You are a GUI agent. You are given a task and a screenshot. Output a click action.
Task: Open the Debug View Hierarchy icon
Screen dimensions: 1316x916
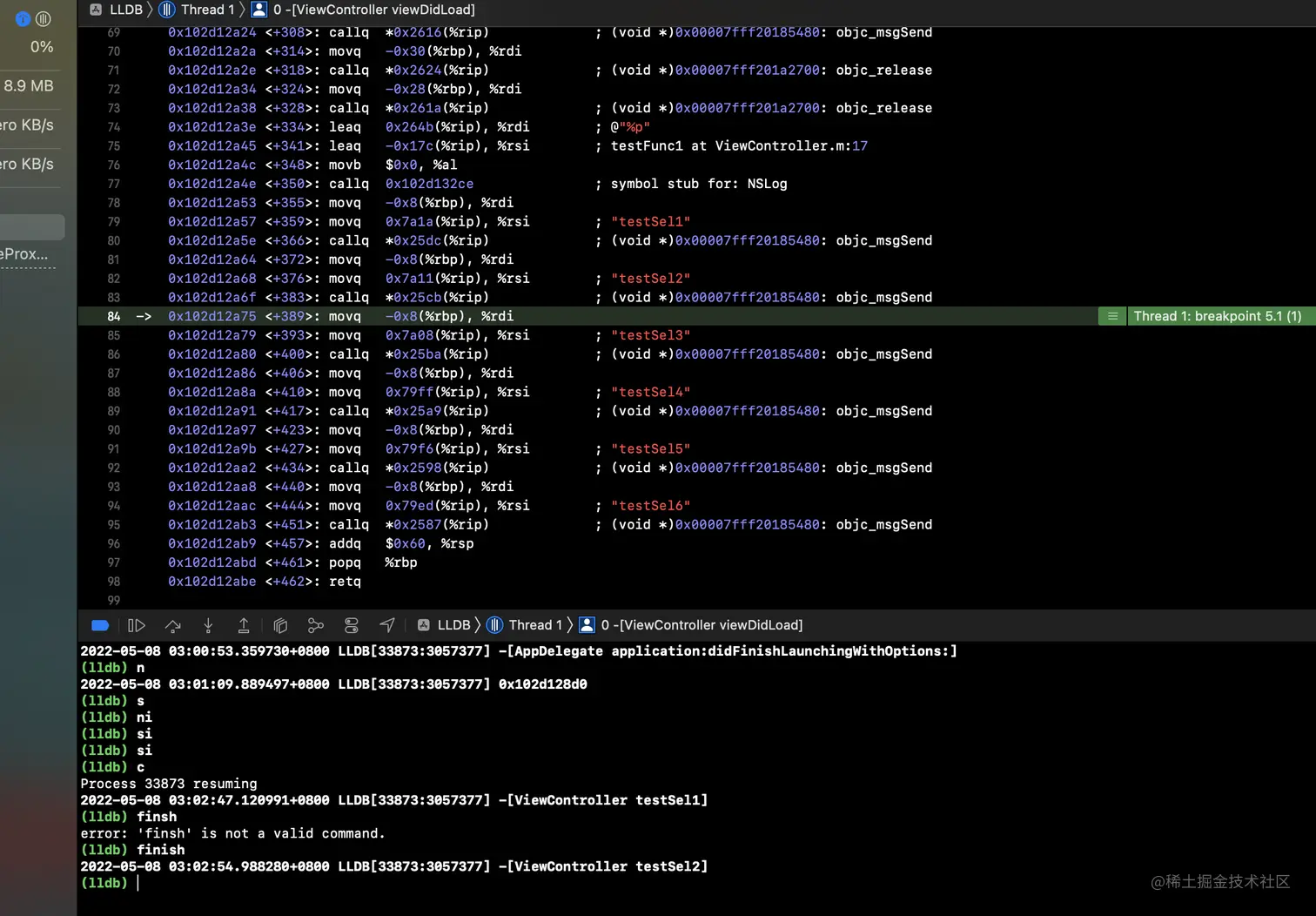pyautogui.click(x=280, y=625)
